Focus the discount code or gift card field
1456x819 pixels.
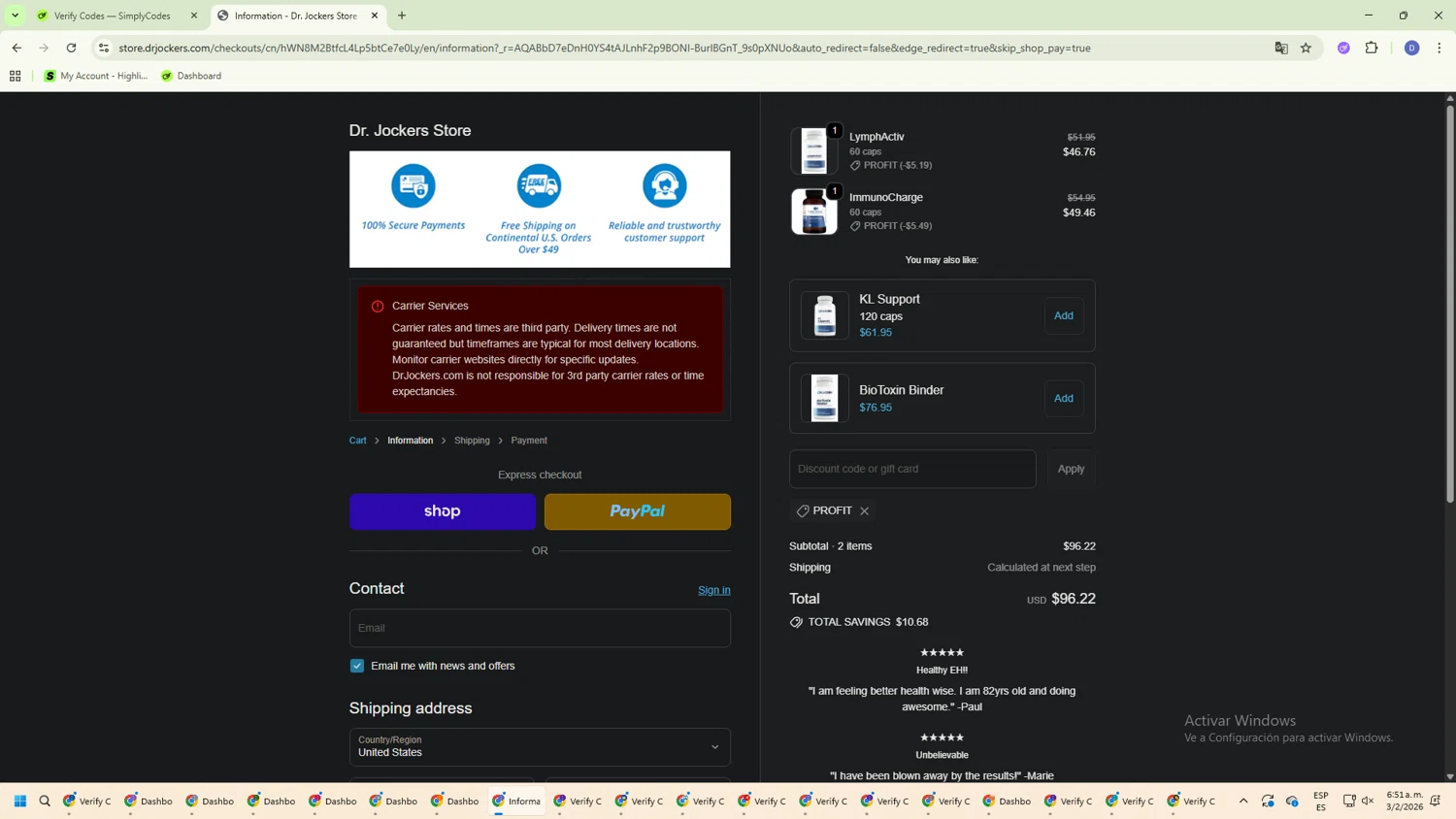[912, 469]
